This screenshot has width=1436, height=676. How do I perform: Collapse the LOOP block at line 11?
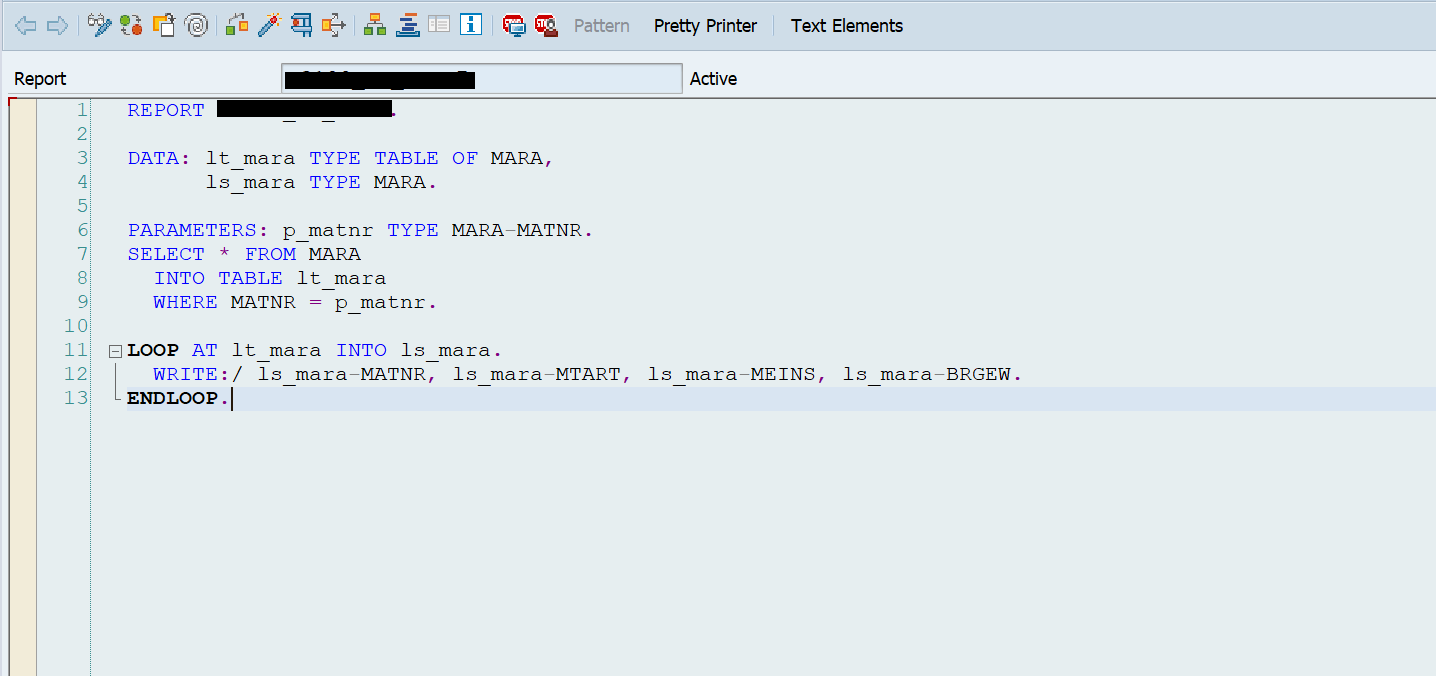pos(115,350)
